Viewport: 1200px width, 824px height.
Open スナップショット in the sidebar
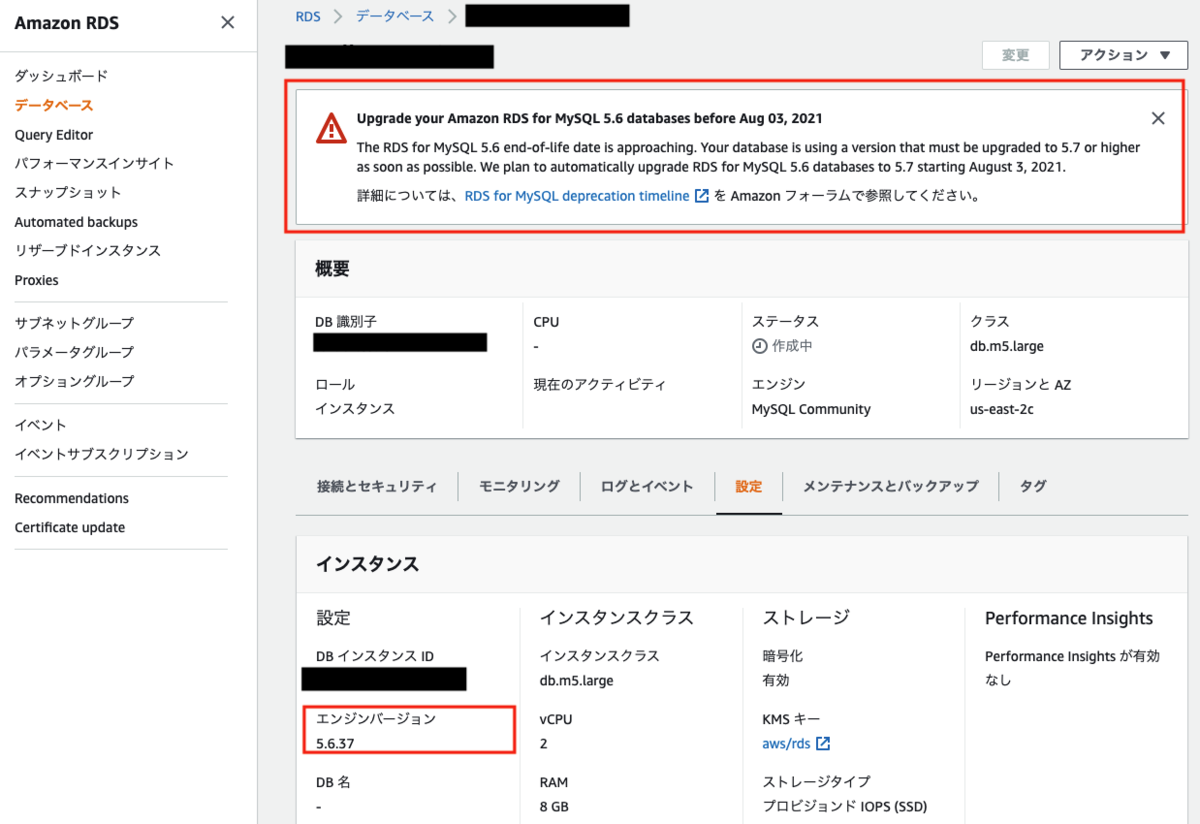(x=68, y=192)
